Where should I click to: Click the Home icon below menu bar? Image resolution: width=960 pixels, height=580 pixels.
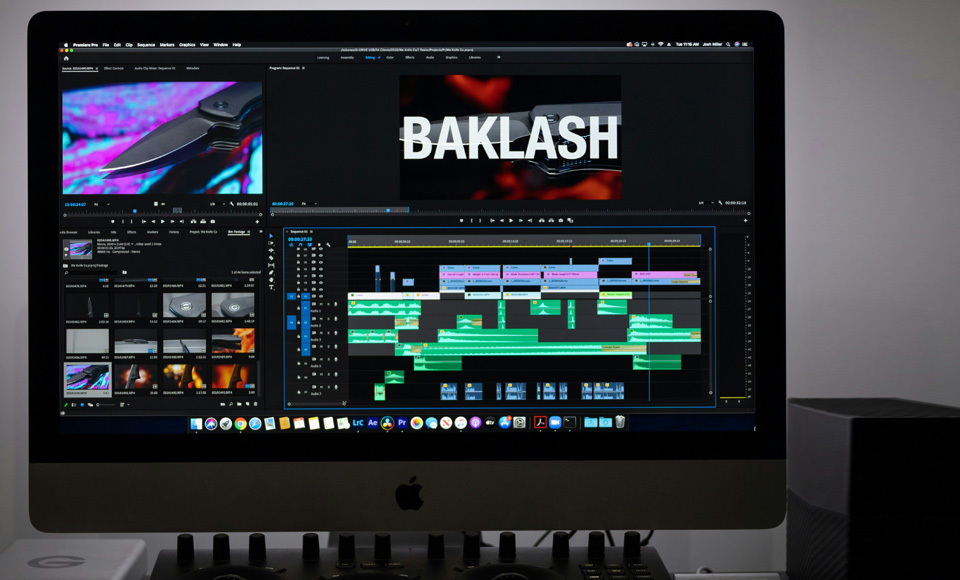click(67, 58)
